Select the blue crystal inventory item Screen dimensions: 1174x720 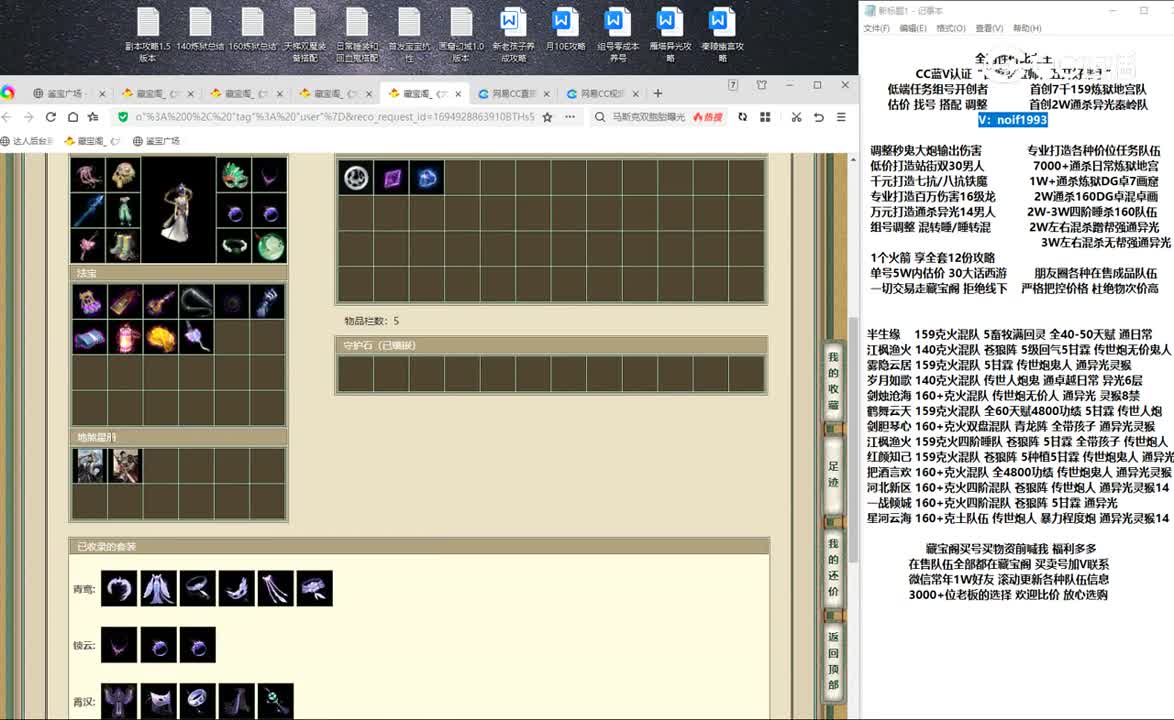(x=427, y=178)
